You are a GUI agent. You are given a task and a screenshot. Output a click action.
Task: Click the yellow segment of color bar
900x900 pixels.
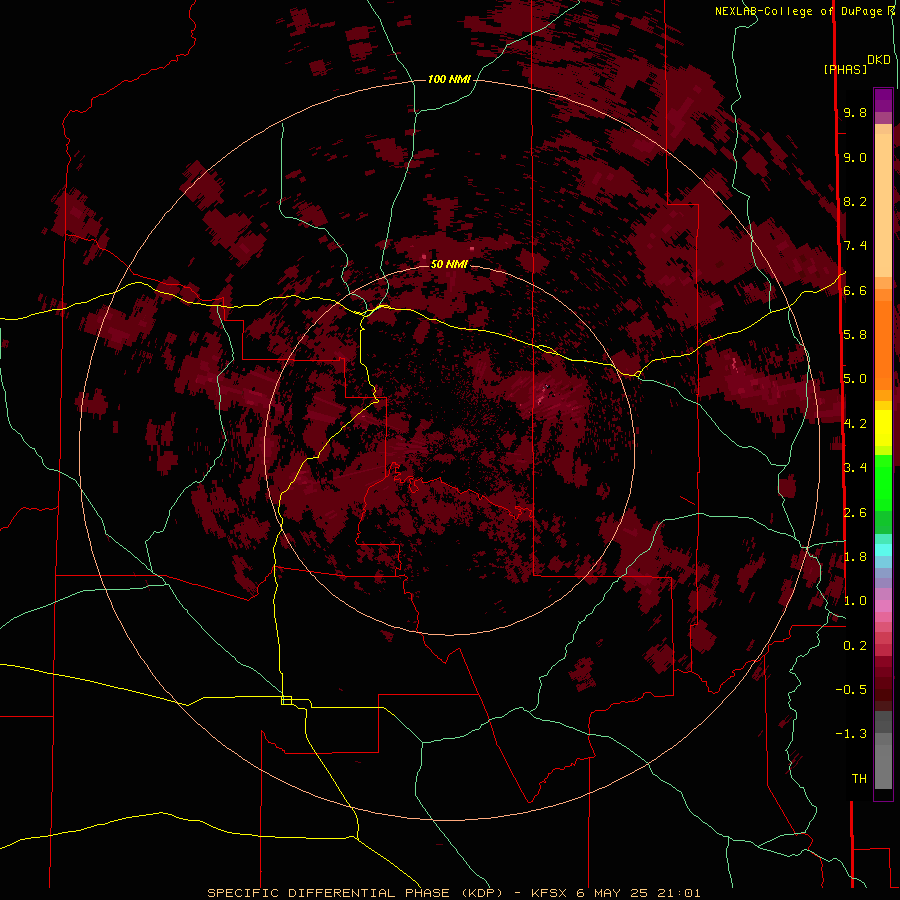click(x=883, y=428)
